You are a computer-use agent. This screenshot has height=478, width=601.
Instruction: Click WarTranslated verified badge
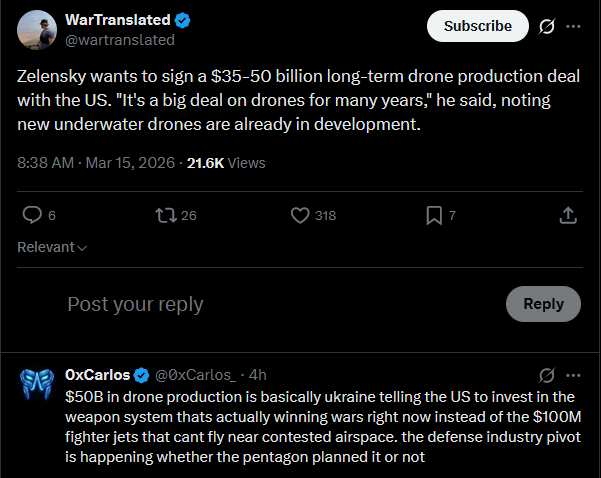183,20
